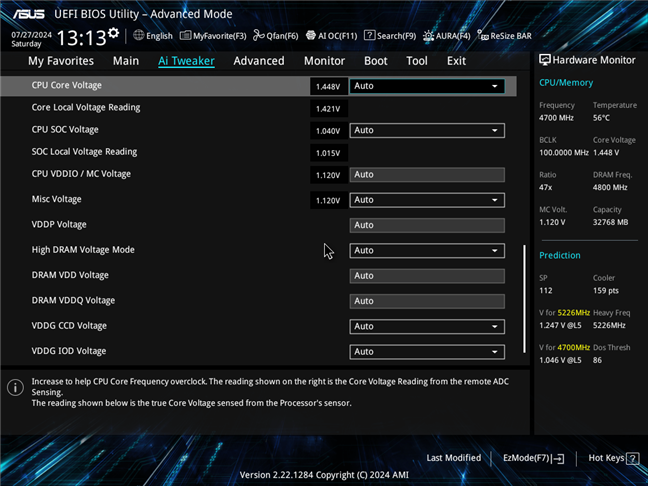
Task: Launch AI OC(F11) chip icon
Action: (x=311, y=36)
